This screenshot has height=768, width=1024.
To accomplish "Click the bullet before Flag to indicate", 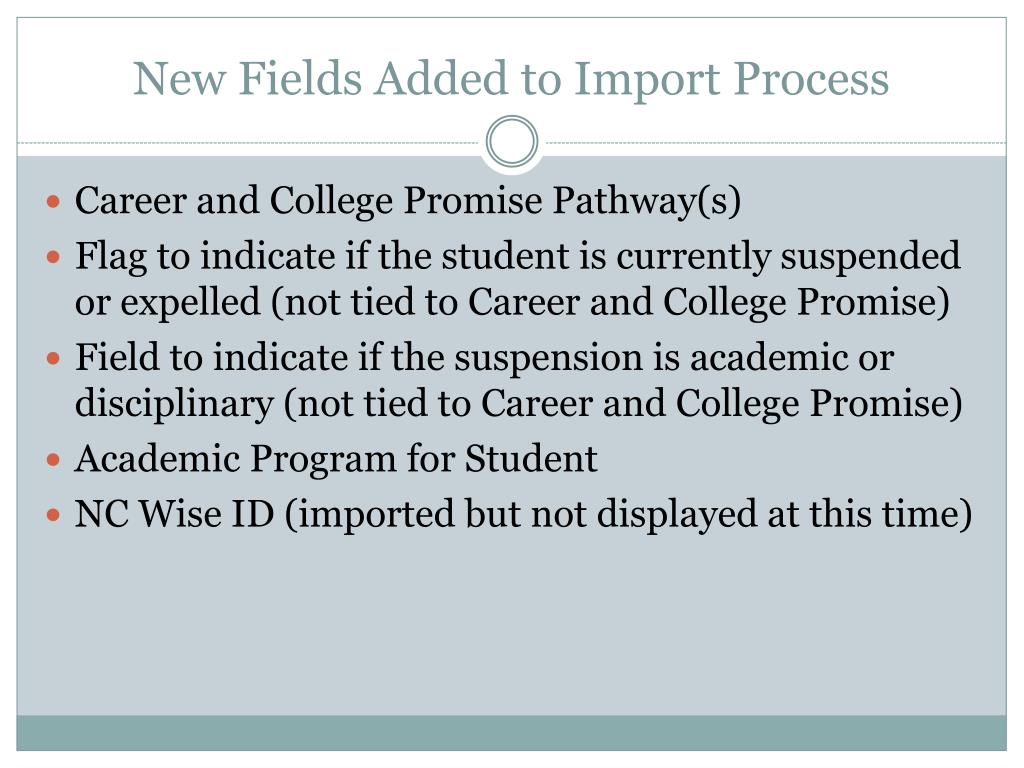I will tap(54, 257).
